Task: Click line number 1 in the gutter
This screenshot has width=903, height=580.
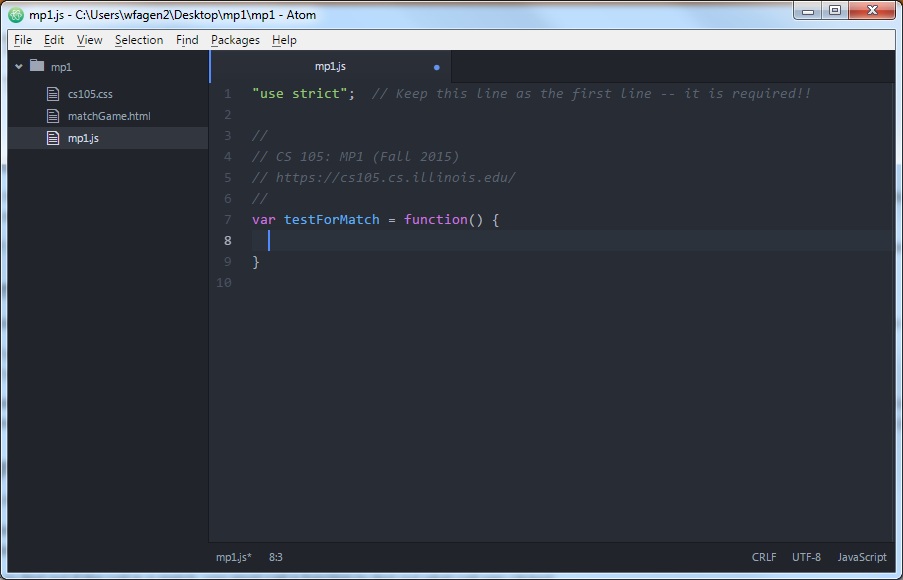Action: [x=228, y=93]
